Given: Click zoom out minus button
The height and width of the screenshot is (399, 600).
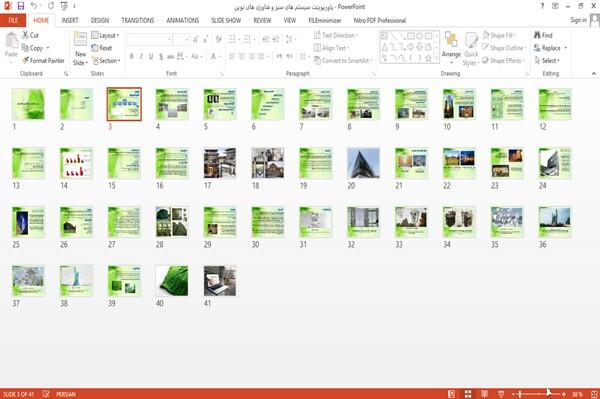Looking at the screenshot, I should pyautogui.click(x=514, y=394).
